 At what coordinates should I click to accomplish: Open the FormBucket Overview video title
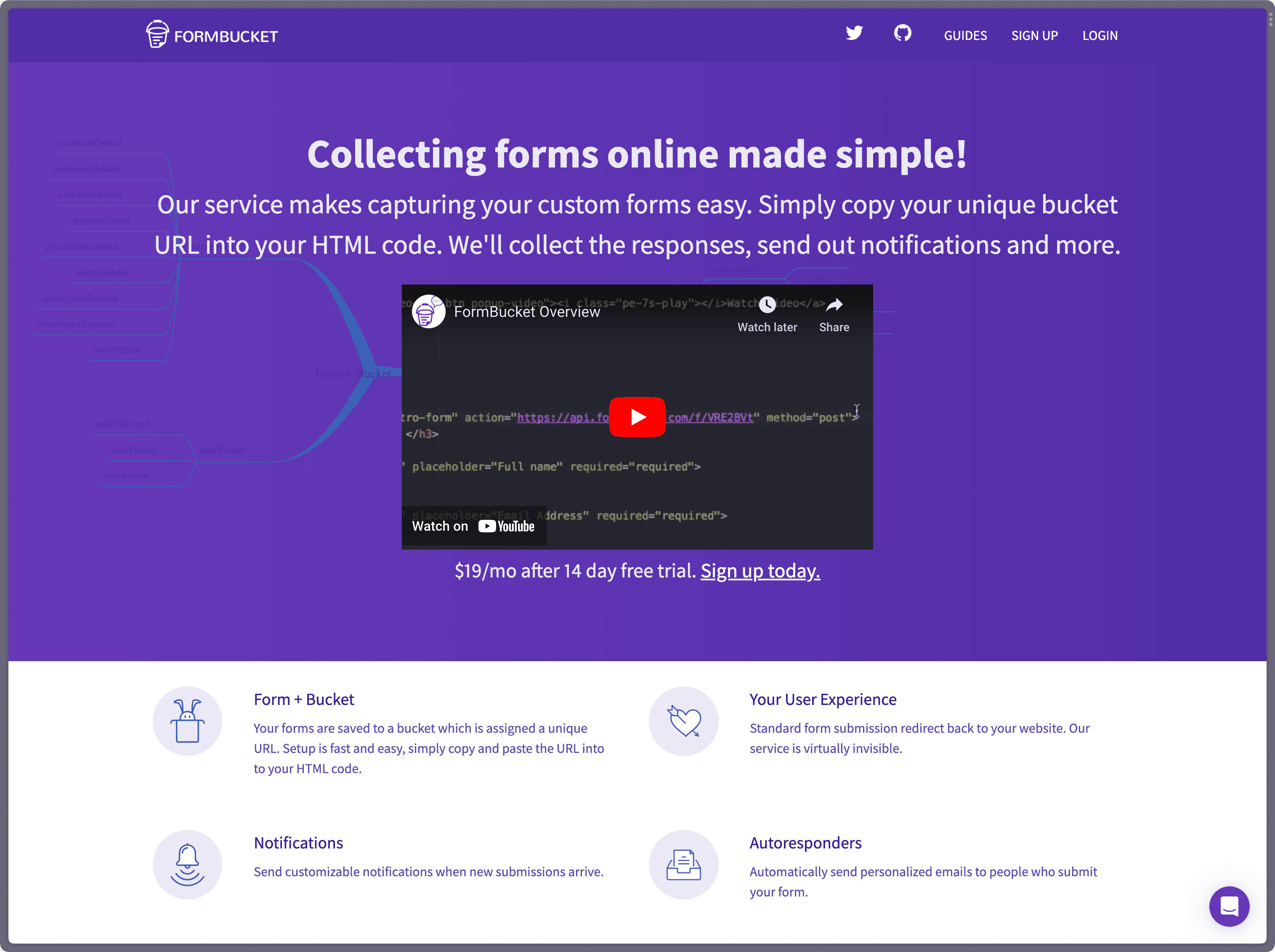coord(526,312)
